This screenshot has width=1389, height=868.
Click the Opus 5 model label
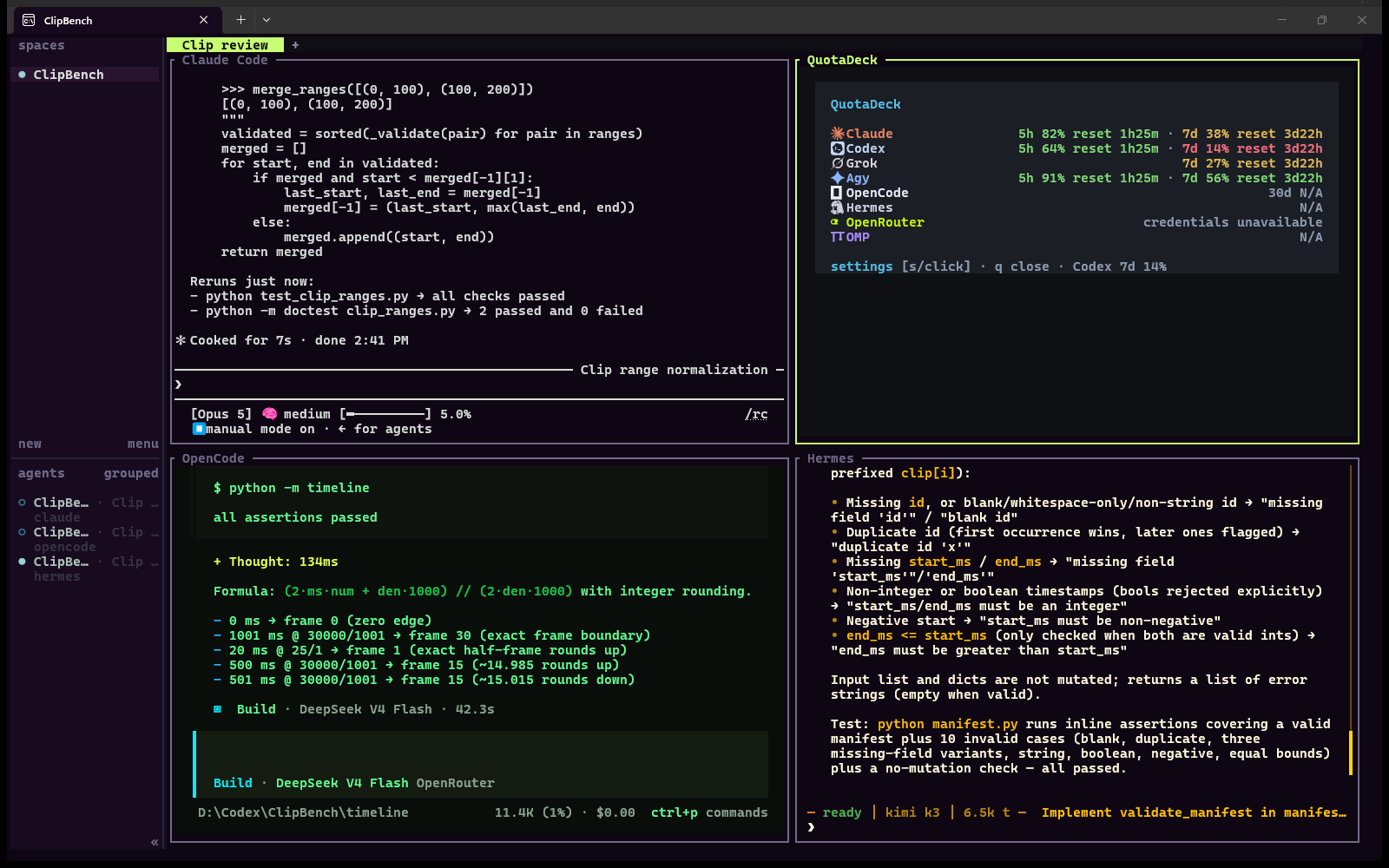click(x=221, y=414)
